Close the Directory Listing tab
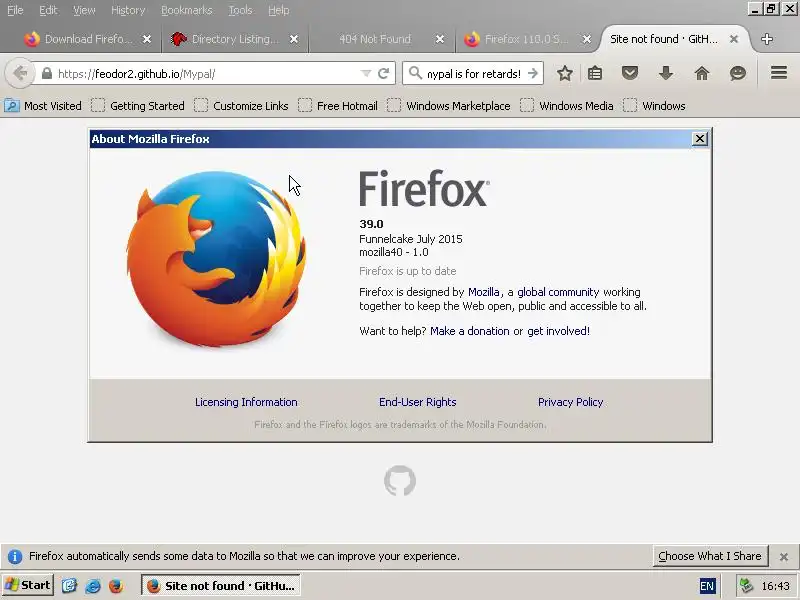The height and width of the screenshot is (600, 800). click(294, 39)
